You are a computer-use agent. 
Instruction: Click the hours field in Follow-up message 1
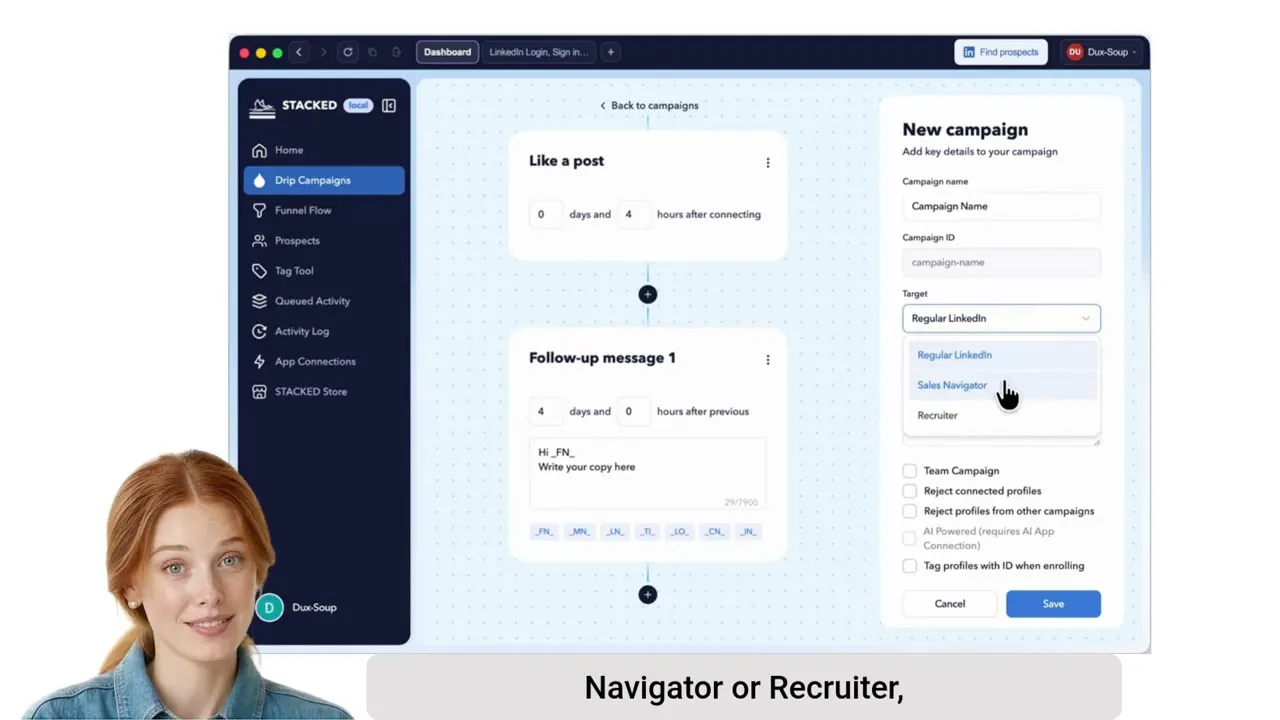coord(633,411)
